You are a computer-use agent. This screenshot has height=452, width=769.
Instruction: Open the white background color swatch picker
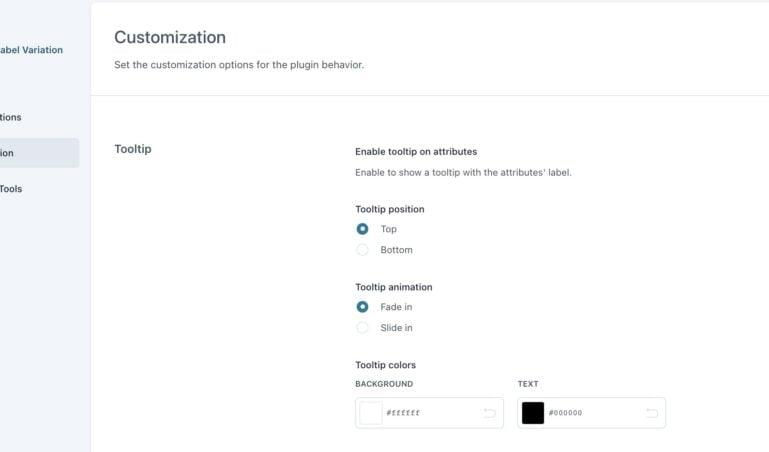(371, 413)
